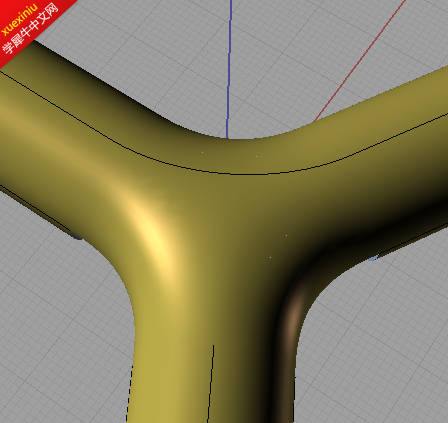Pick the dark brown fillet on right crotch
This screenshot has width=448, height=423.
click(293, 317)
